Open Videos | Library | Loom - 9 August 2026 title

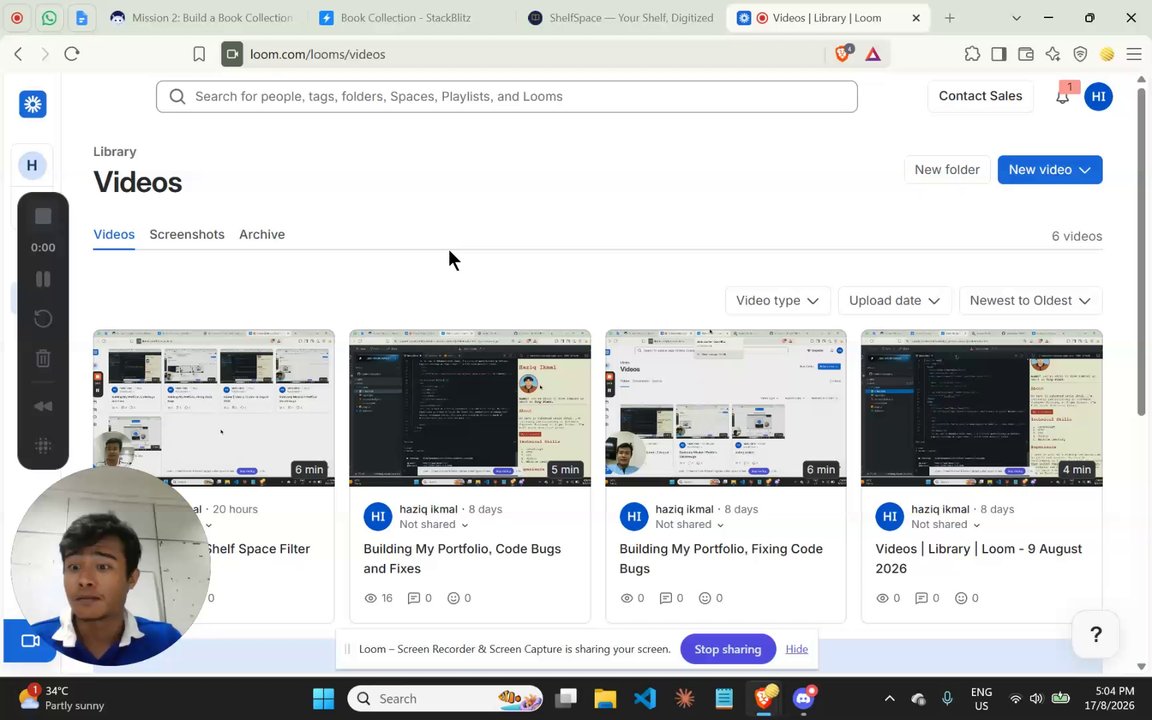tap(978, 558)
